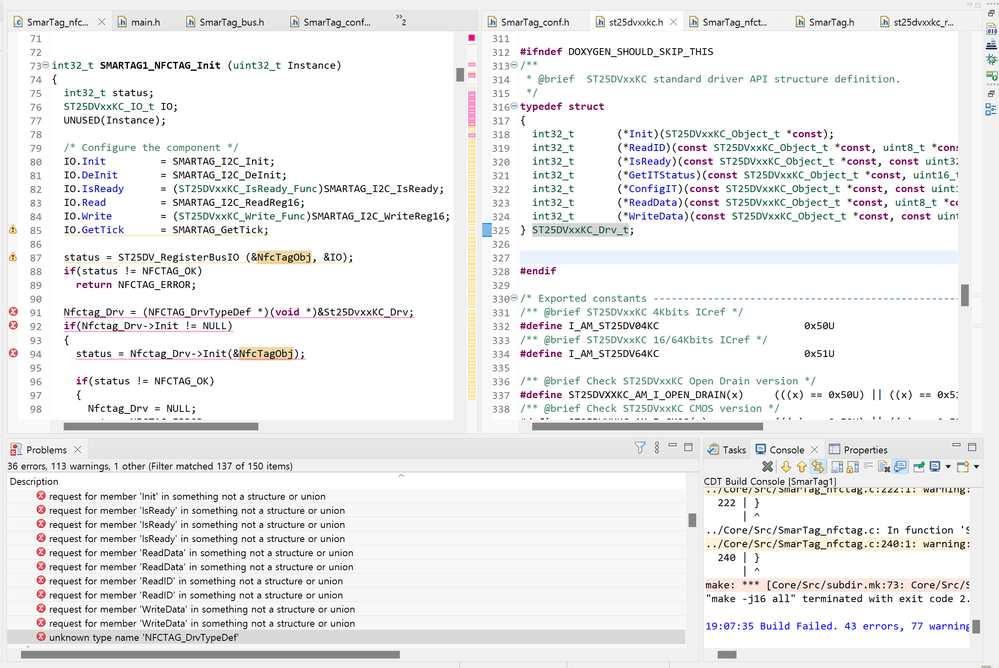Click warning marker beside line 85
The width and height of the screenshot is (999, 668).
(x=13, y=230)
